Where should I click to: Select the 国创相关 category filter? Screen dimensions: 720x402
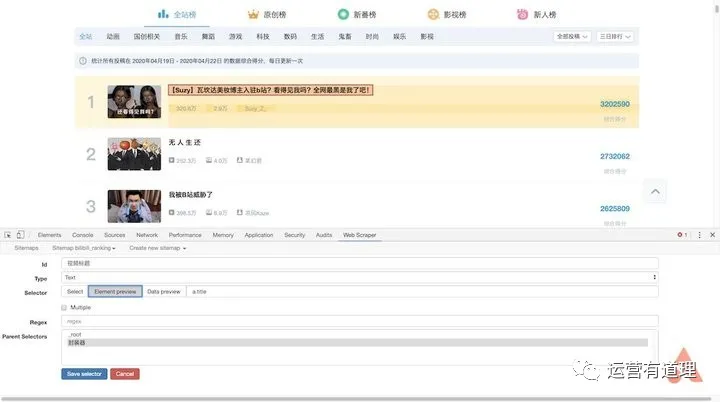coord(147,36)
